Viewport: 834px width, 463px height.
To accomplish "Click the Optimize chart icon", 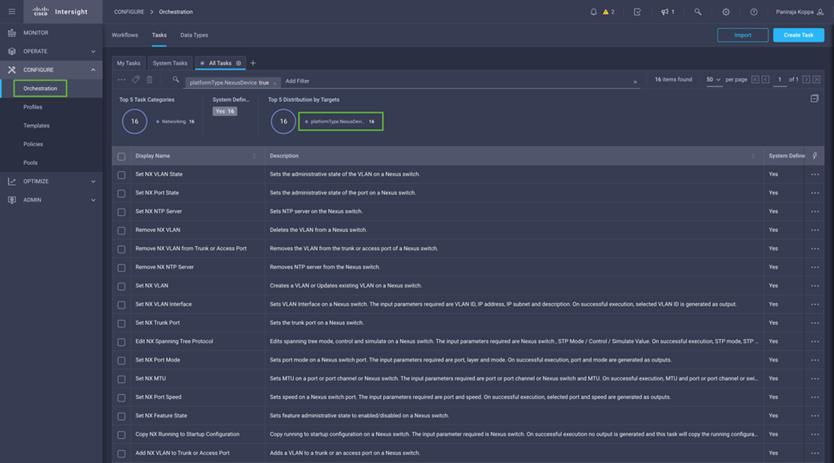I will [12, 181].
